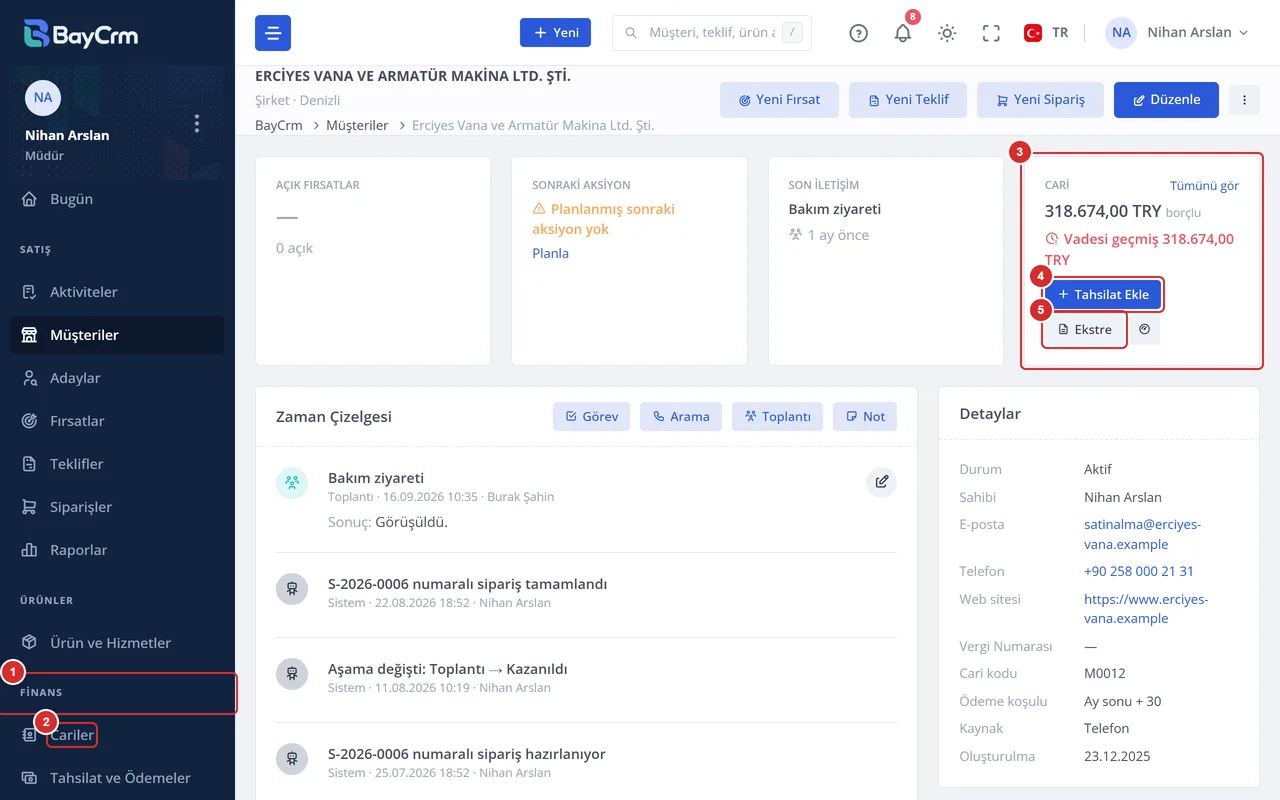Open the sidebar profile three-dot menu
This screenshot has height=800, width=1280.
click(197, 123)
